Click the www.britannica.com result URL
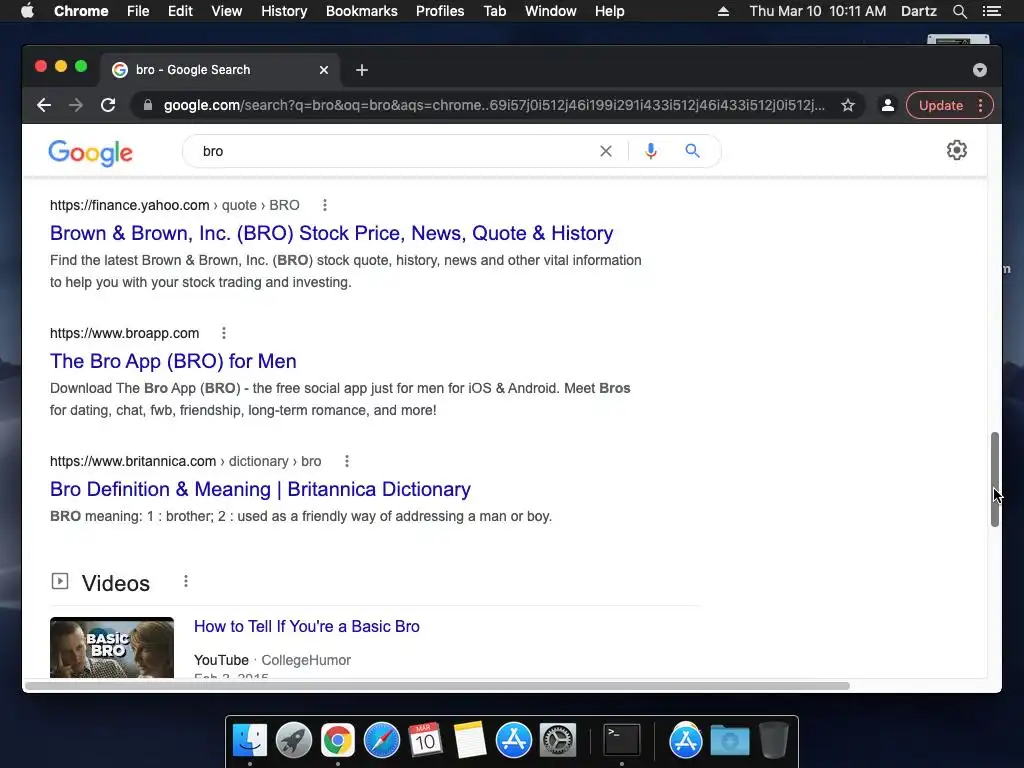The width and height of the screenshot is (1024, 768). (x=185, y=461)
